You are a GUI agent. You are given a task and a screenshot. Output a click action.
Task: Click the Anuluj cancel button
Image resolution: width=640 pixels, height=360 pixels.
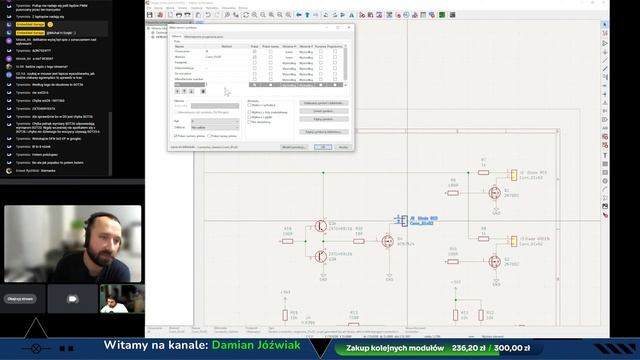click(344, 147)
